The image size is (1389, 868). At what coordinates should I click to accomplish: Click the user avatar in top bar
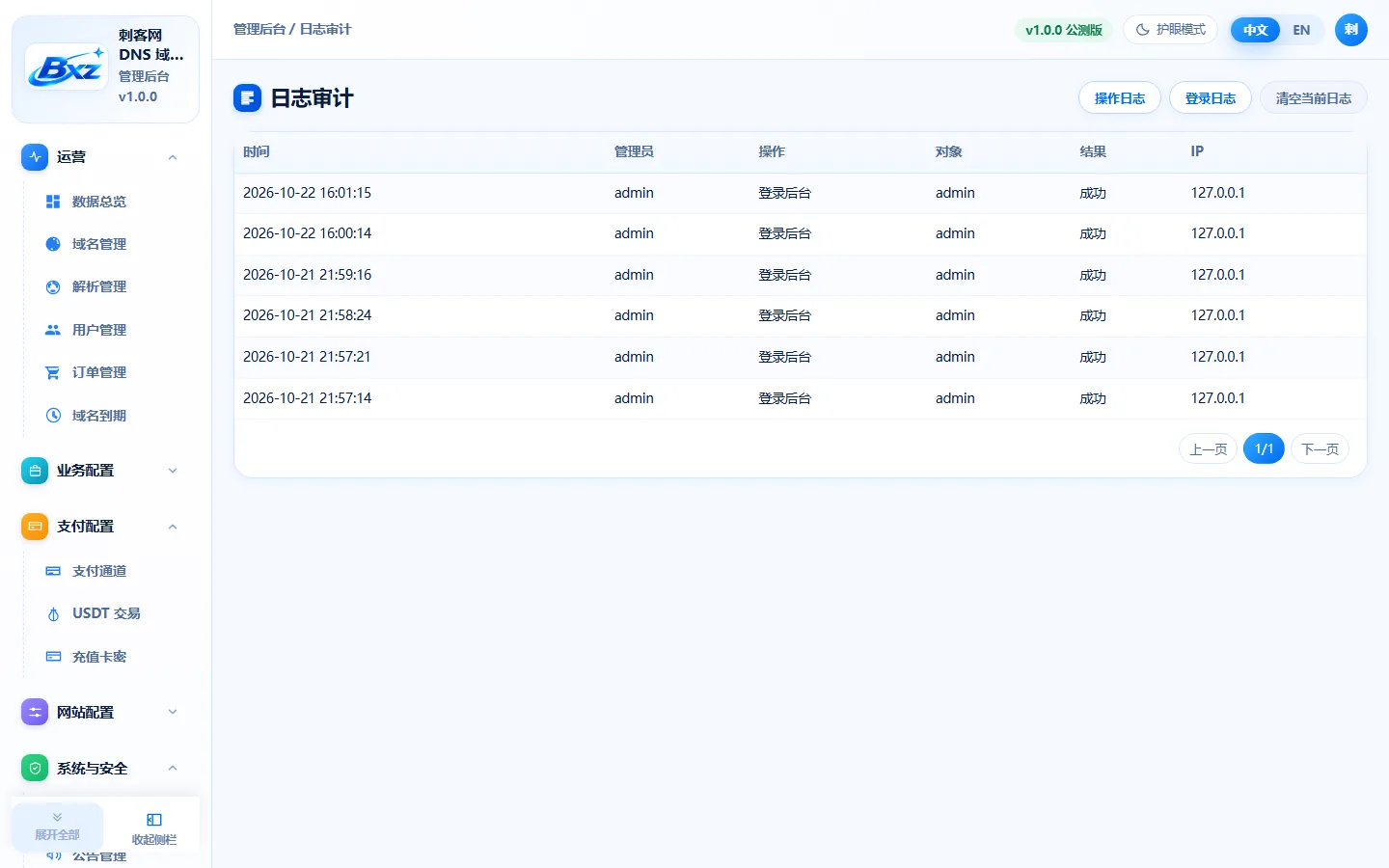(x=1351, y=30)
